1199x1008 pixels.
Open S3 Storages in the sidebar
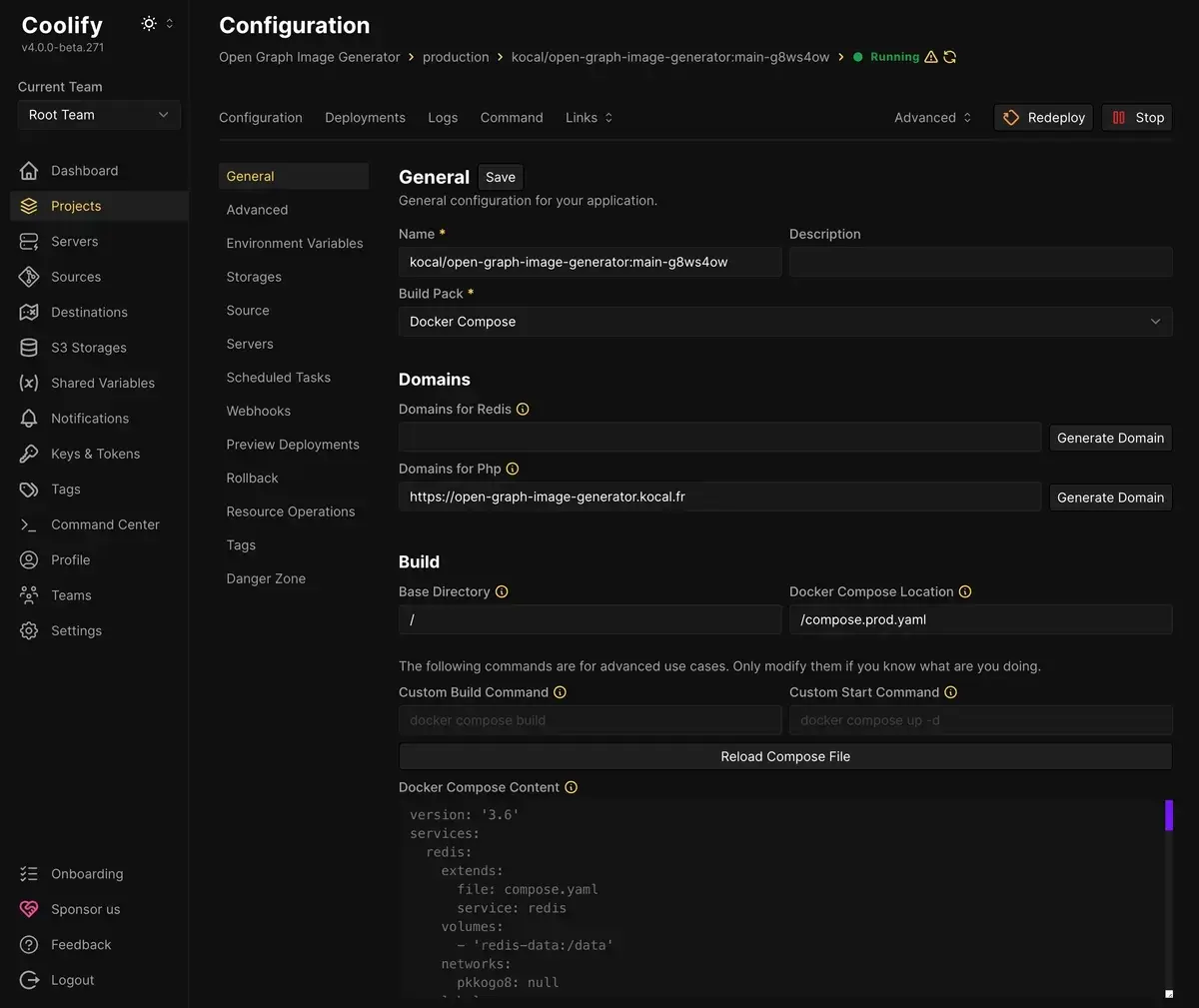[88, 348]
